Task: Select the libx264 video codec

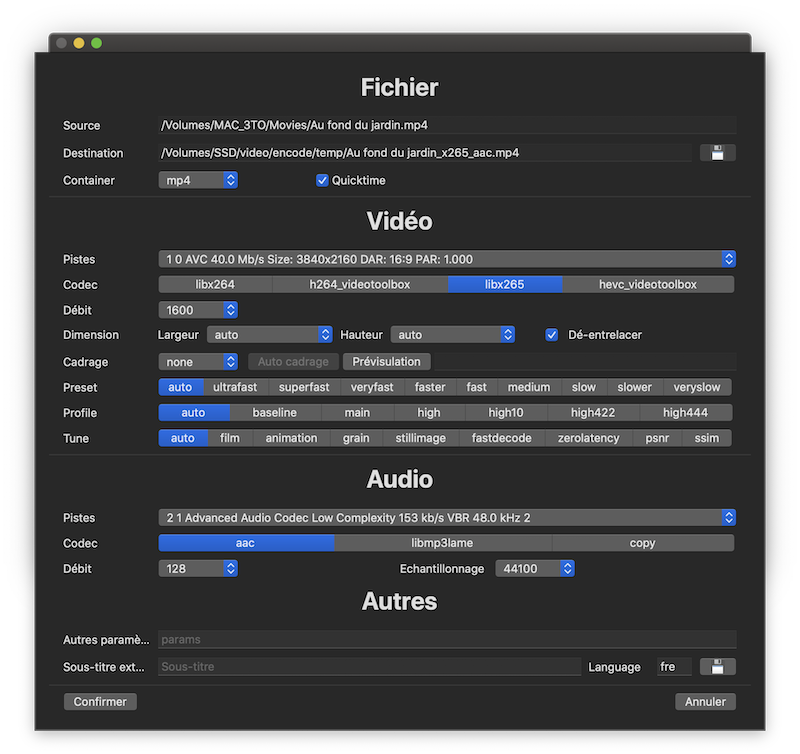Action: pos(215,284)
